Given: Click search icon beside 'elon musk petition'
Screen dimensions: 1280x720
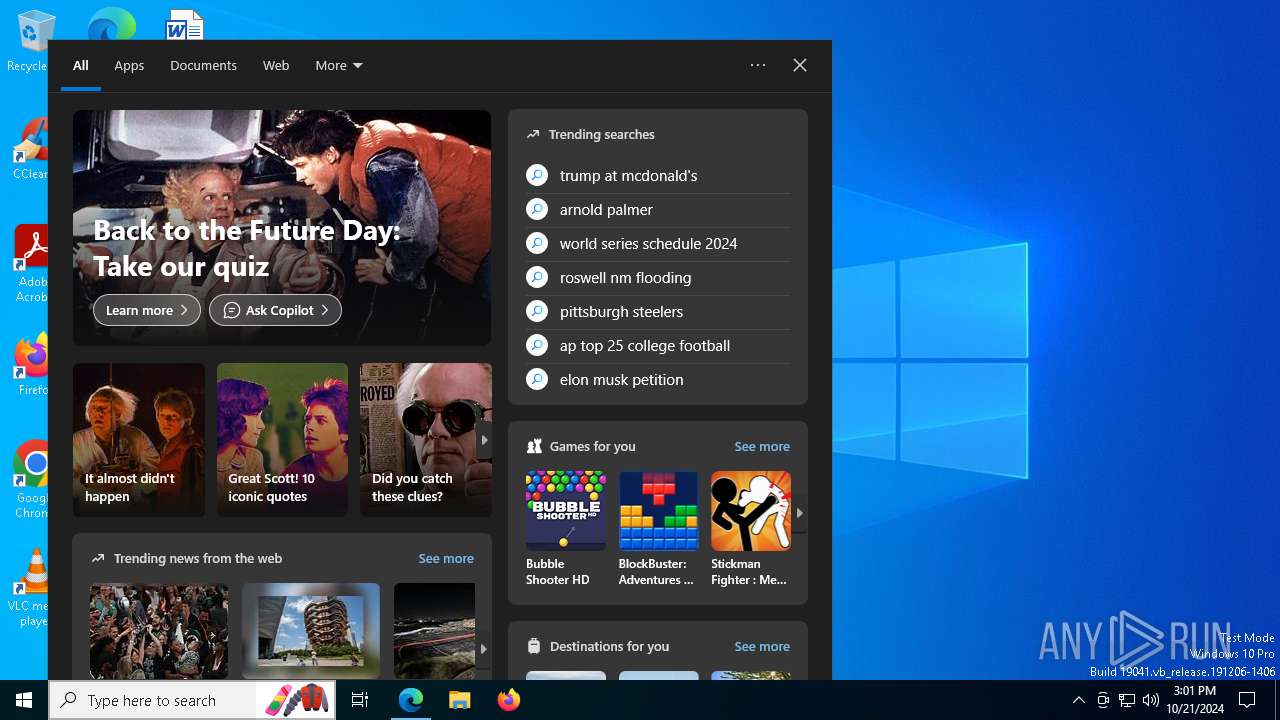Looking at the screenshot, I should (537, 379).
